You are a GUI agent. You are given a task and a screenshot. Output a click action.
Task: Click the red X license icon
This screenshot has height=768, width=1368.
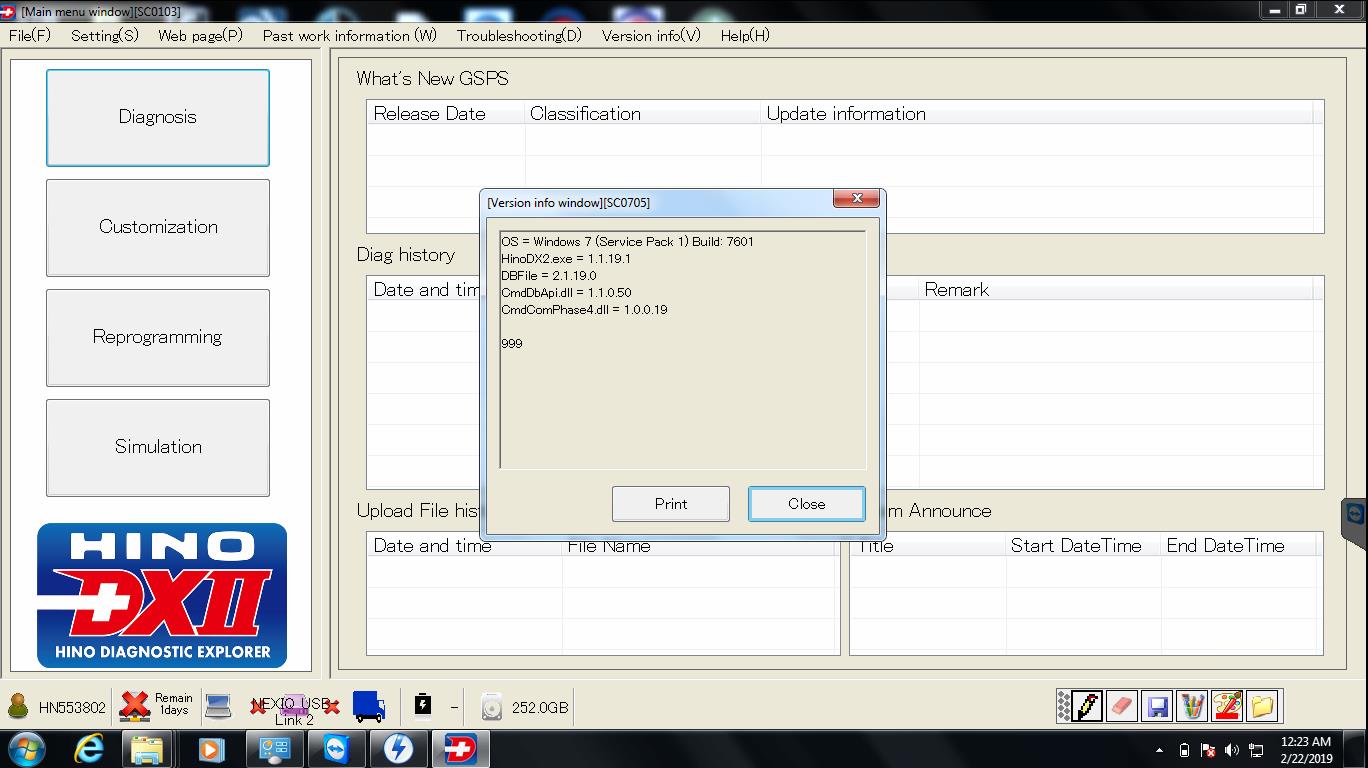[x=134, y=706]
